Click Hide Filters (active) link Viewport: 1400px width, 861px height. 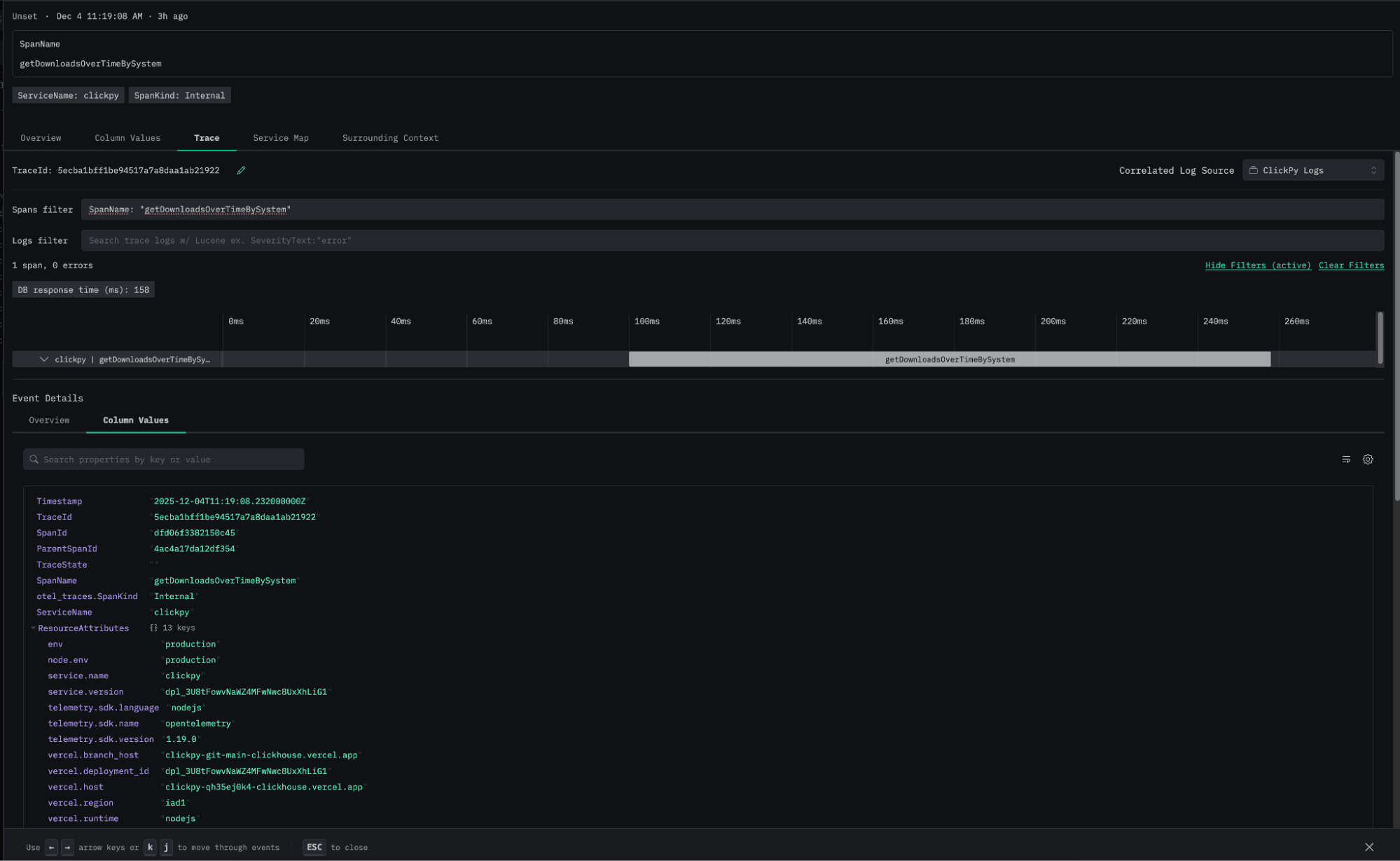(x=1257, y=266)
